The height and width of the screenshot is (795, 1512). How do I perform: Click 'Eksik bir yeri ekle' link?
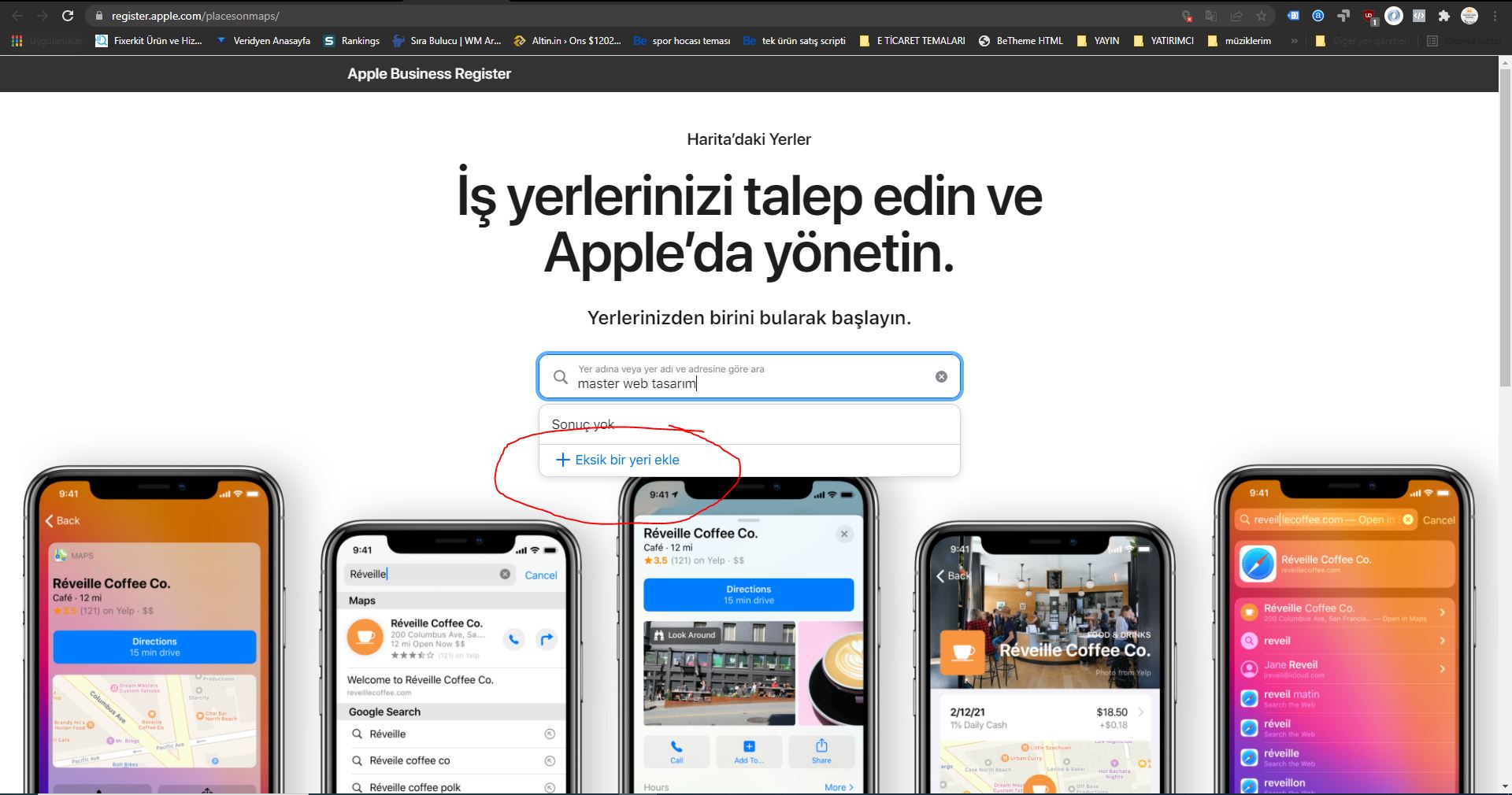(618, 460)
